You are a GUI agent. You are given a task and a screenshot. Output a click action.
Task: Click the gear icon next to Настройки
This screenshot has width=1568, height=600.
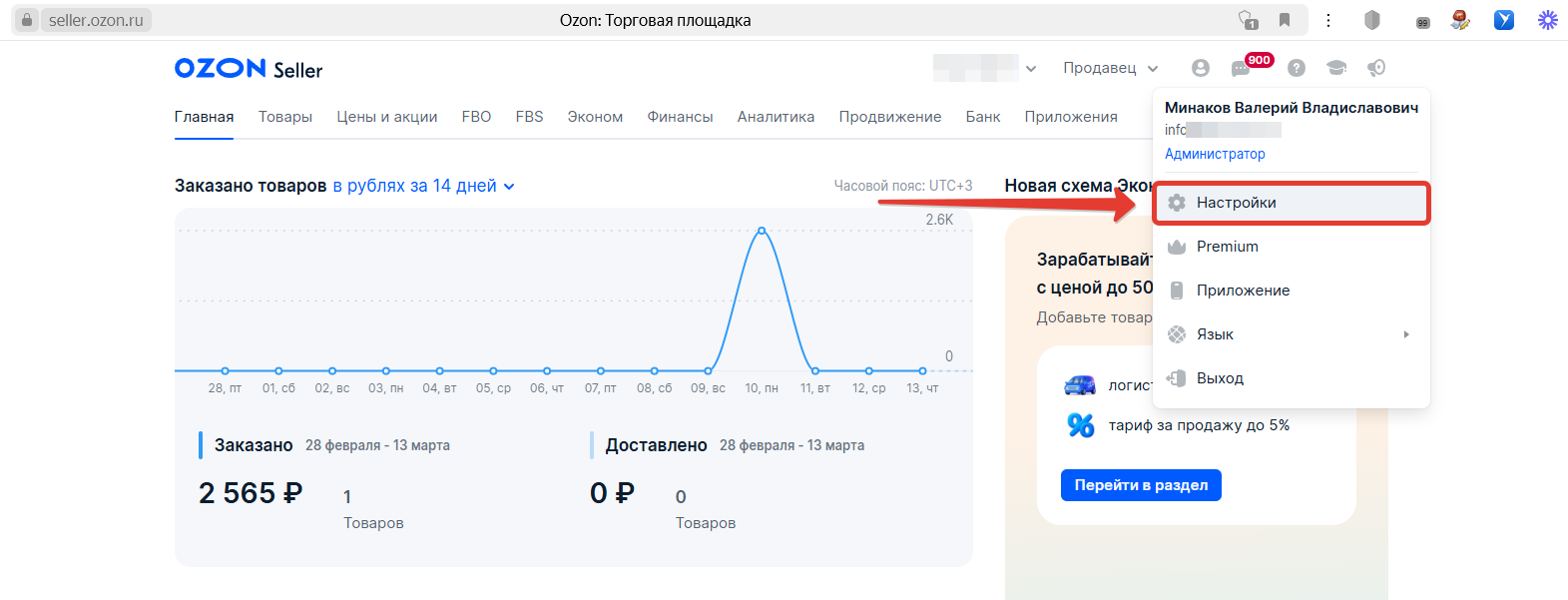pos(1177,203)
